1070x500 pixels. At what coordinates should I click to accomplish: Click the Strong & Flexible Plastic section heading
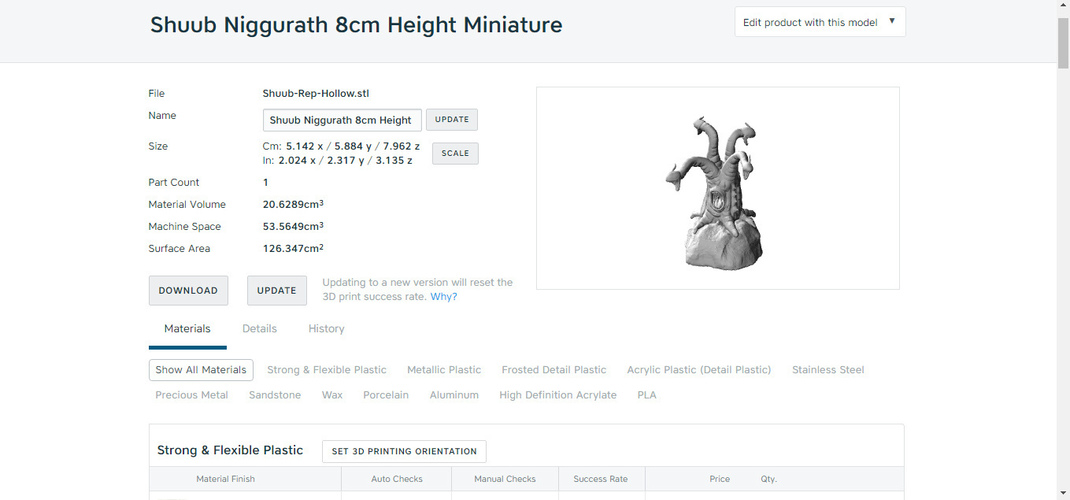[x=230, y=450]
